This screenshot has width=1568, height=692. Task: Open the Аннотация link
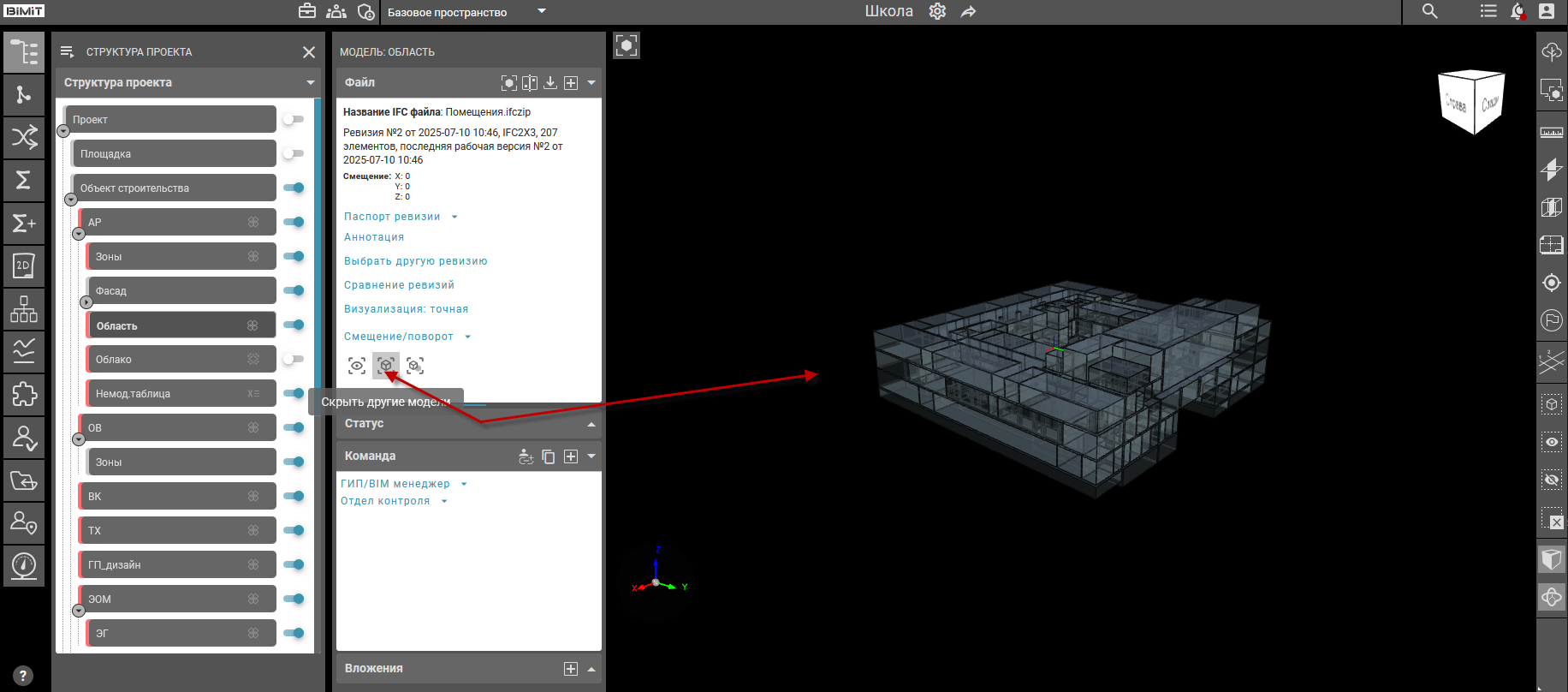tap(374, 237)
